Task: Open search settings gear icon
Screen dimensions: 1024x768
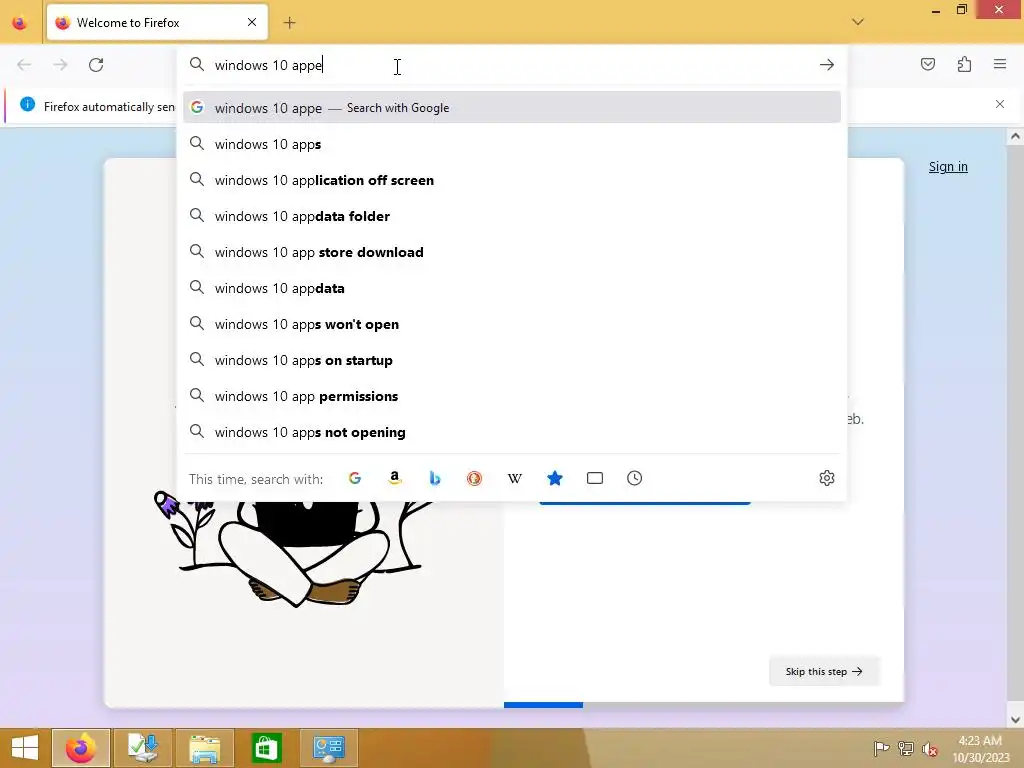Action: click(827, 478)
